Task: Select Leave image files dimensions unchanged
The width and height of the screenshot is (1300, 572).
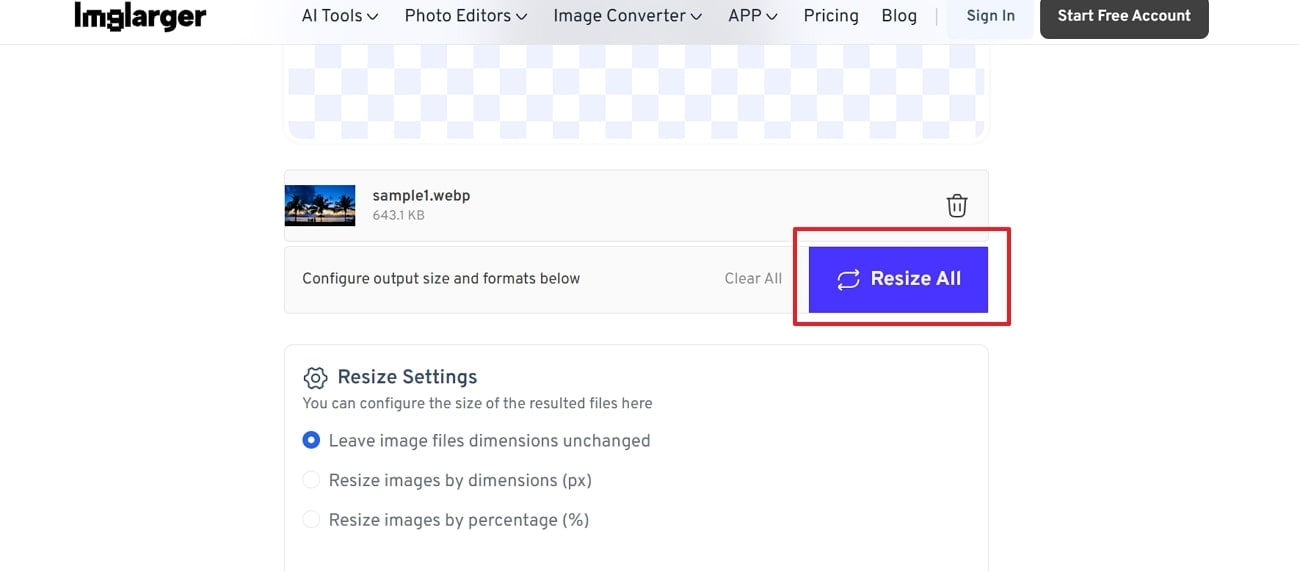Action: (311, 441)
